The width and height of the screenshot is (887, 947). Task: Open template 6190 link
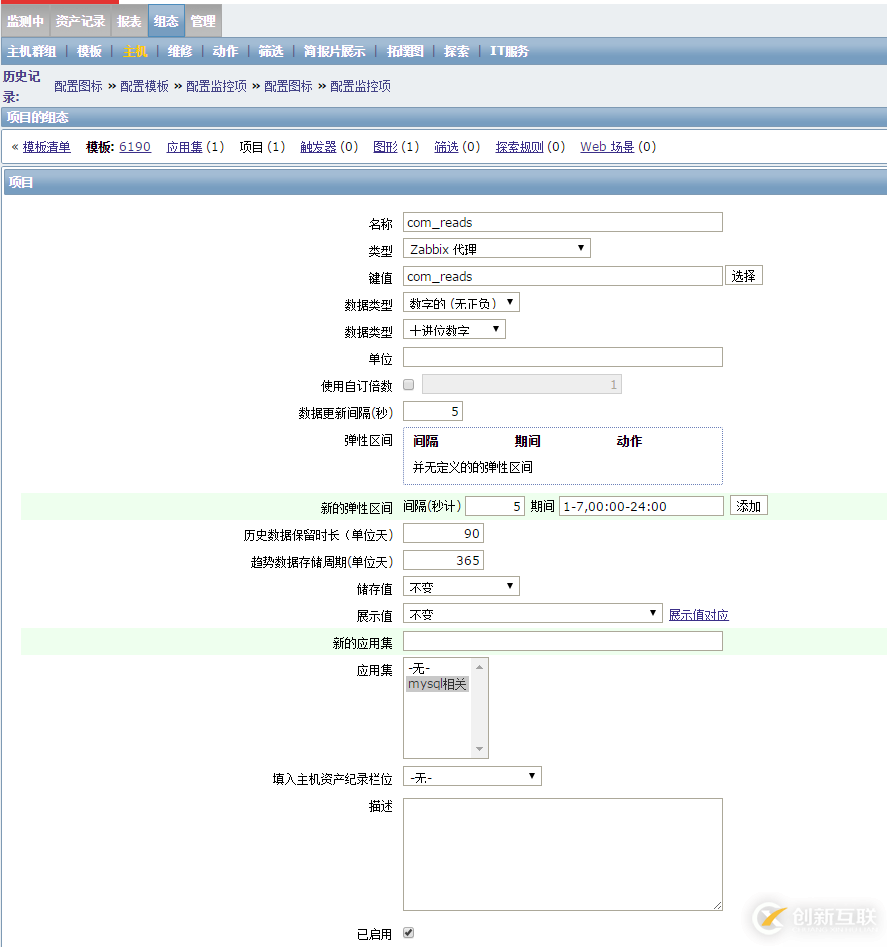point(135,147)
